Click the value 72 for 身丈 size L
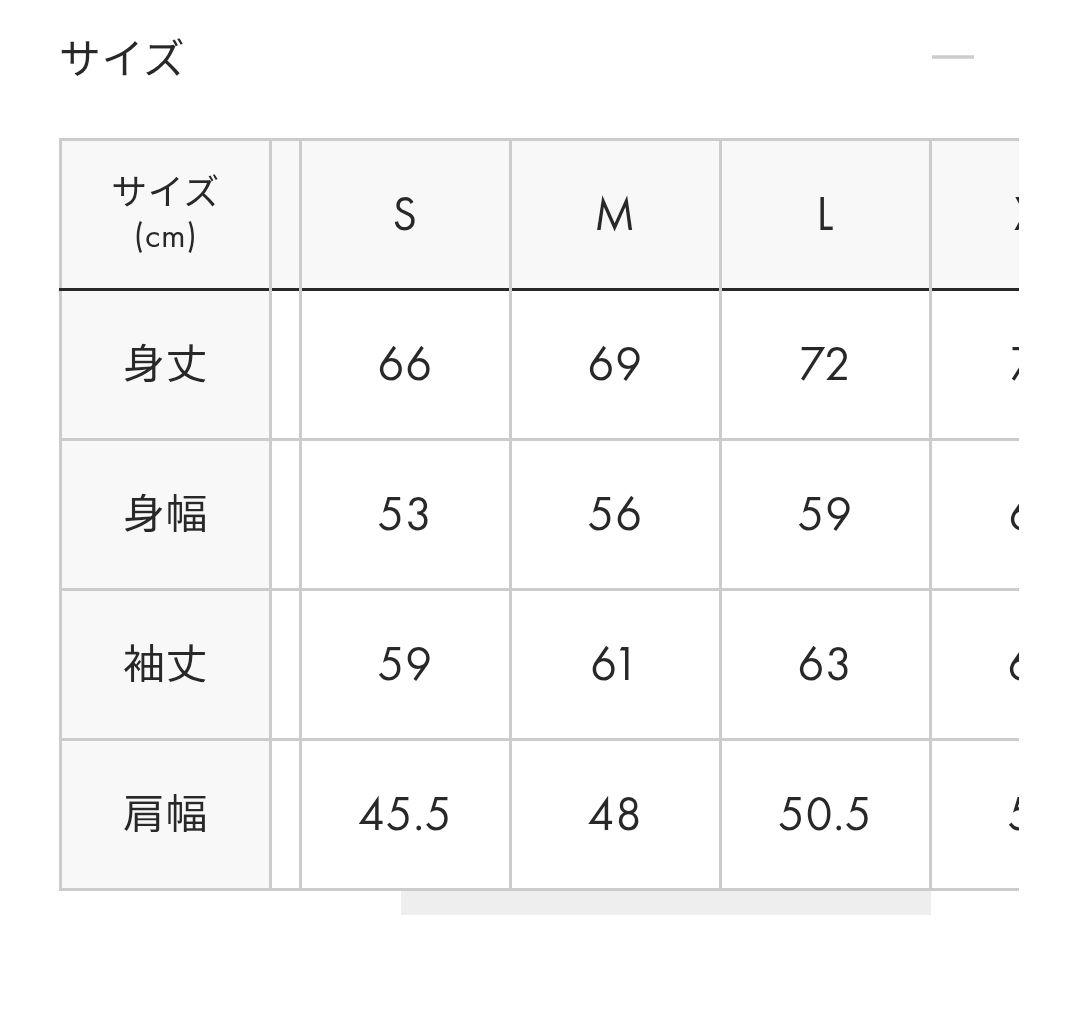This screenshot has height=1023, width=1079. 824,364
